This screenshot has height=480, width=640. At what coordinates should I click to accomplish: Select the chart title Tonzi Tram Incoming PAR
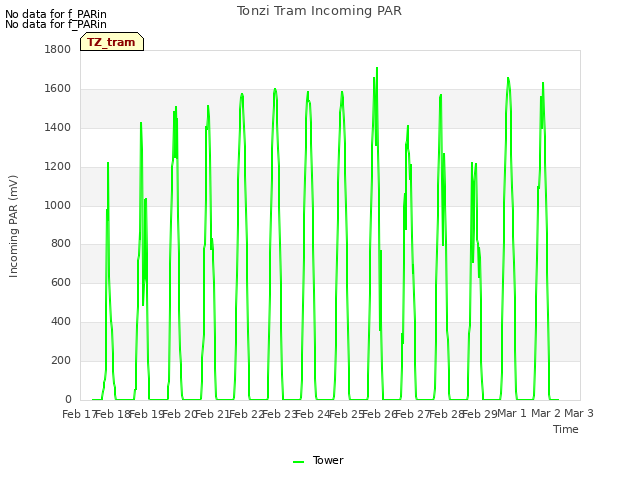coord(319,11)
